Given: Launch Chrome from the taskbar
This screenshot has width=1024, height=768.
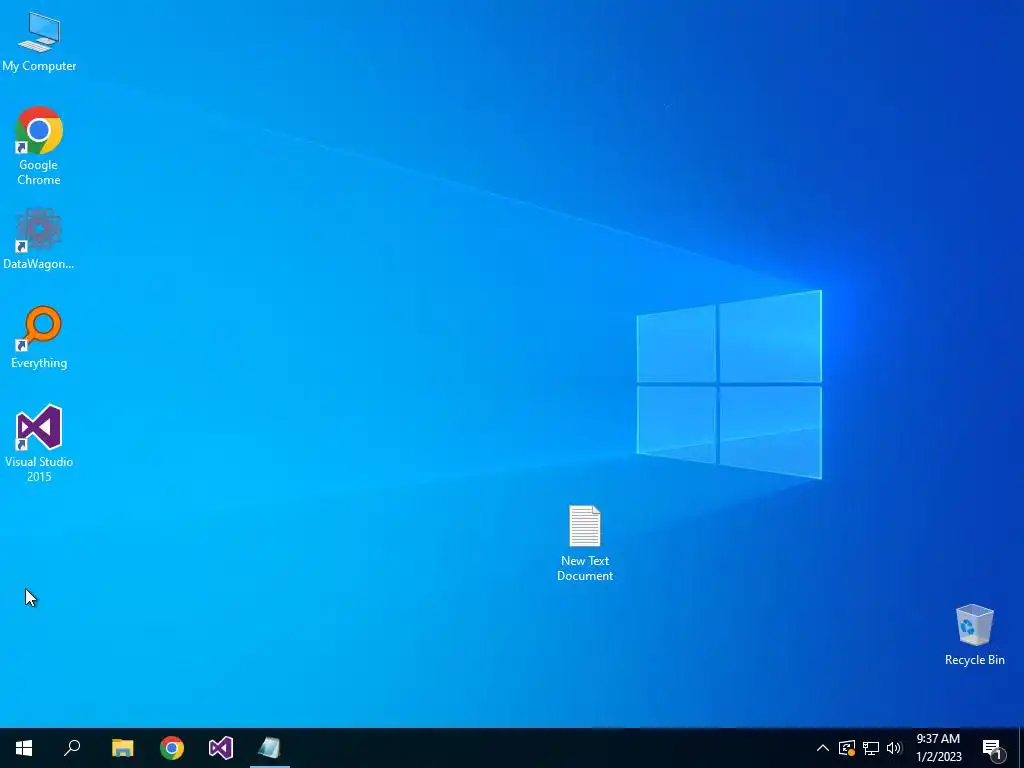Looking at the screenshot, I should click(172, 748).
